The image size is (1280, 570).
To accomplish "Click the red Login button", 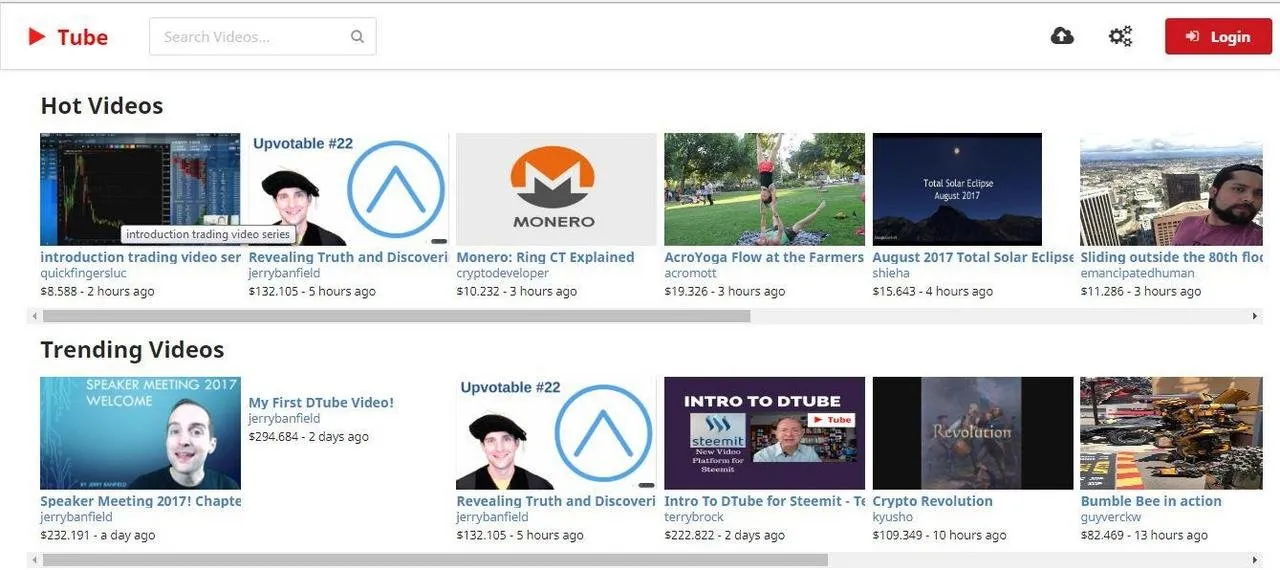I will click(x=1218, y=36).
